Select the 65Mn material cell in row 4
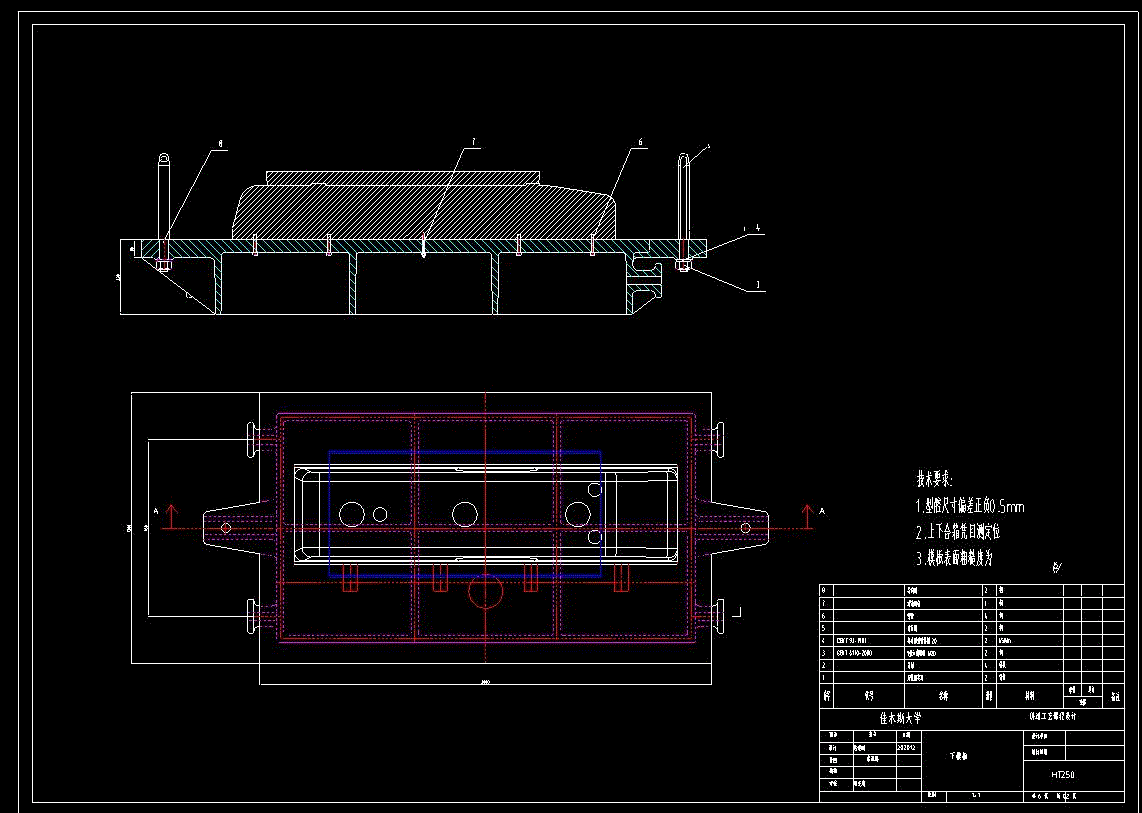1142x813 pixels. tap(1006, 640)
